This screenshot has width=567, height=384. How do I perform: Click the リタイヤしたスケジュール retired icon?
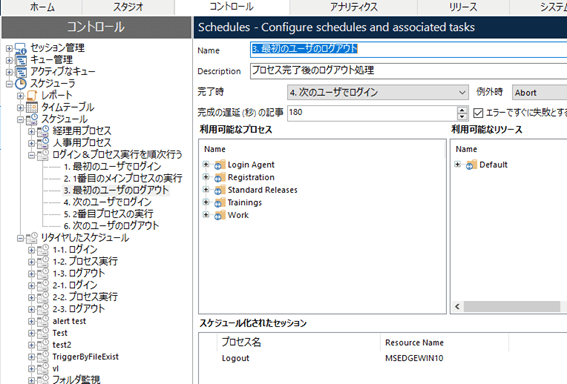[x=32, y=238]
